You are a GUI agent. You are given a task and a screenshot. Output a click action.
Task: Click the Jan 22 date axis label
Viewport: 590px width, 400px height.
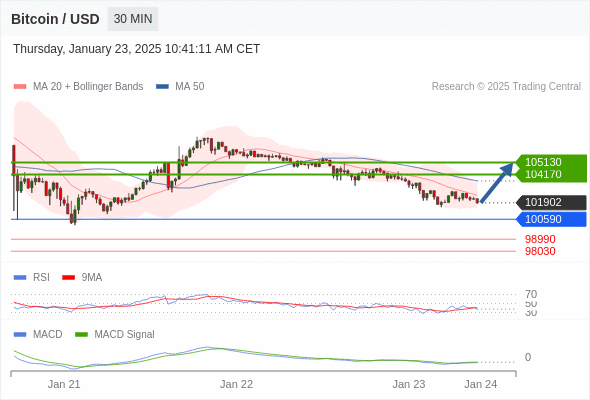point(236,384)
